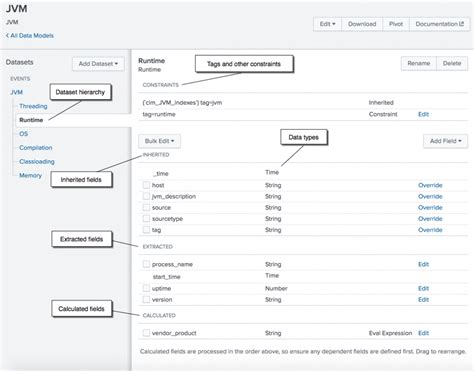Edit the version field

(x=423, y=300)
